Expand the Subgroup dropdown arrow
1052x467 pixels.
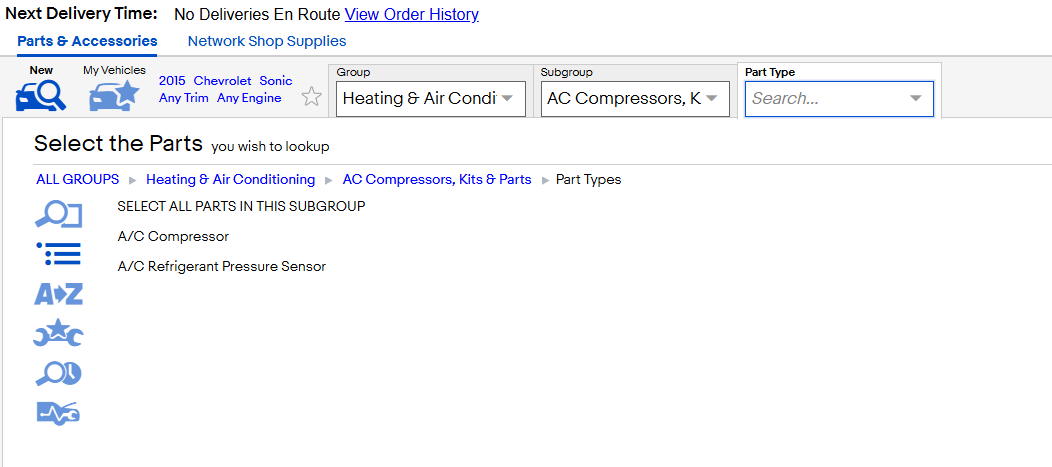click(711, 98)
